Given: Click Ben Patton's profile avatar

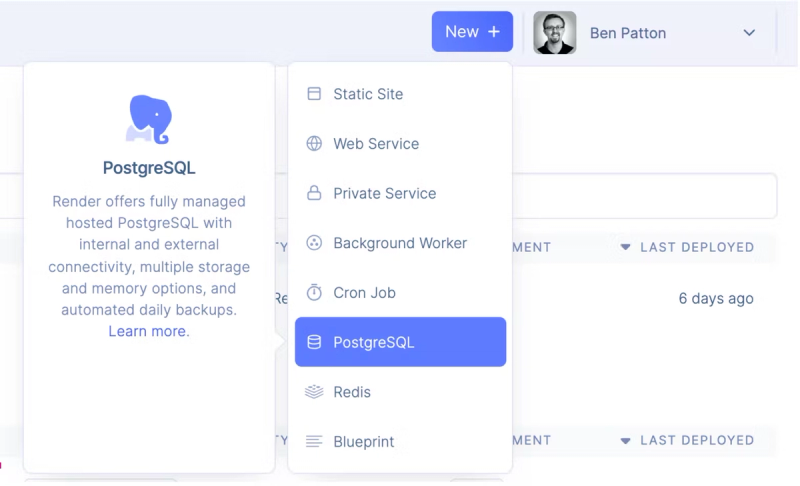Looking at the screenshot, I should [x=555, y=33].
